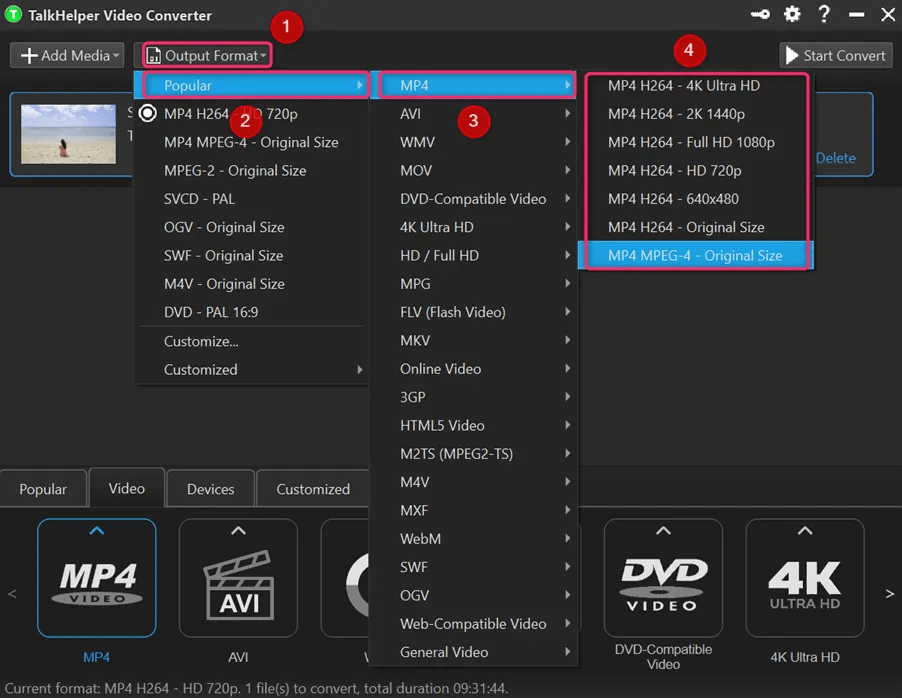Select MP4 H264 - 2K 1440p
The height and width of the screenshot is (698, 902).
tap(695, 114)
